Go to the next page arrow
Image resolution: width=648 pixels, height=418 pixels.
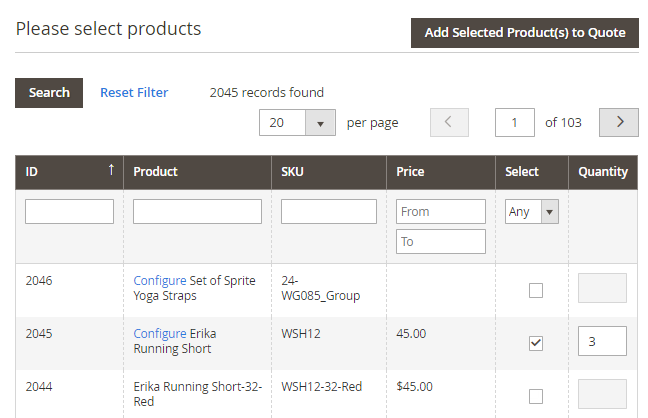point(618,122)
